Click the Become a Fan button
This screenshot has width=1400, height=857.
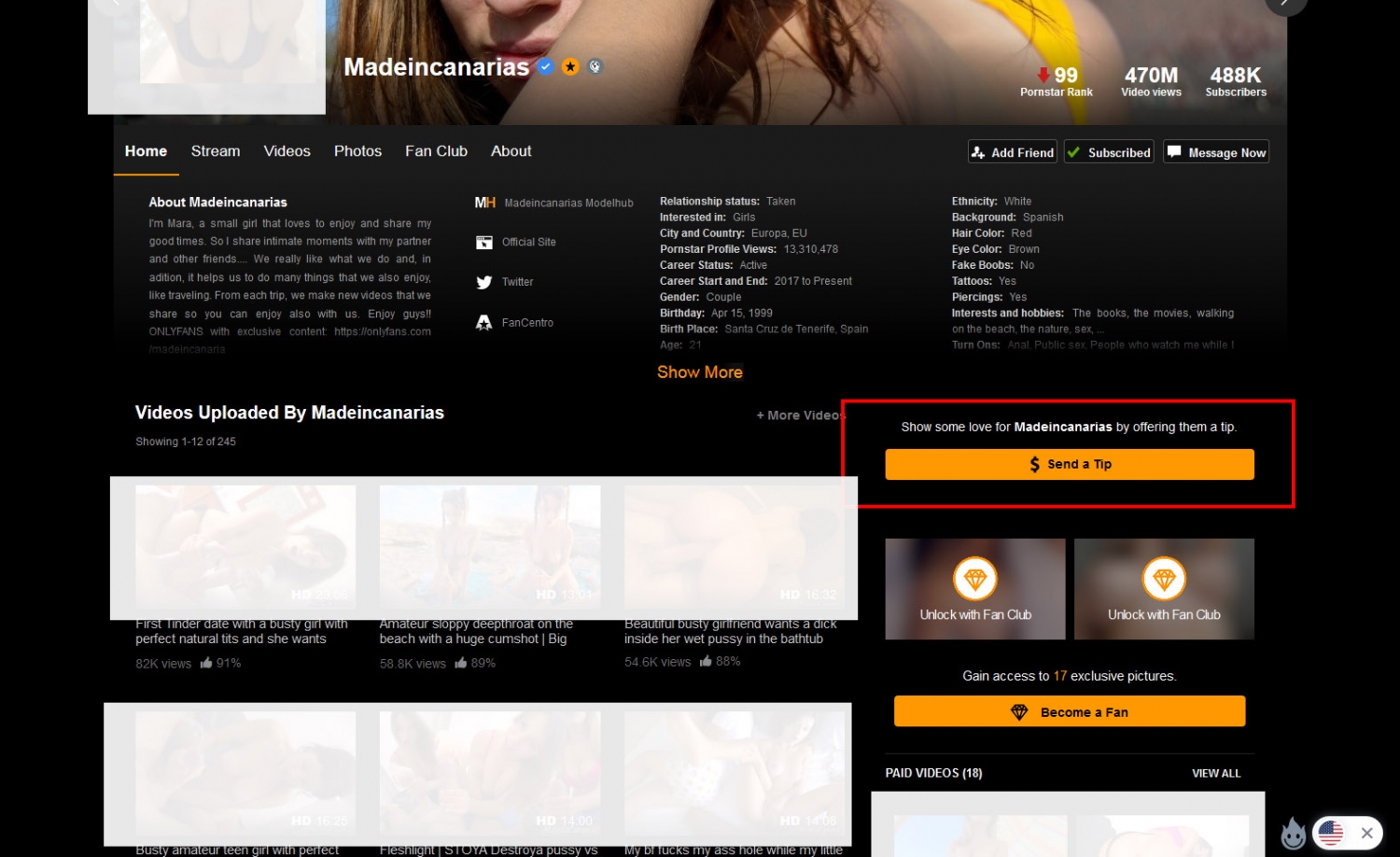coord(1070,711)
